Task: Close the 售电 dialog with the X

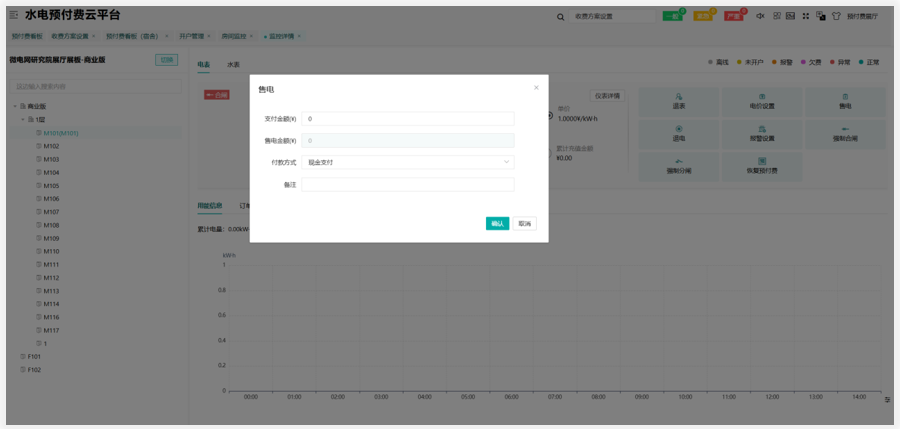Action: (536, 88)
